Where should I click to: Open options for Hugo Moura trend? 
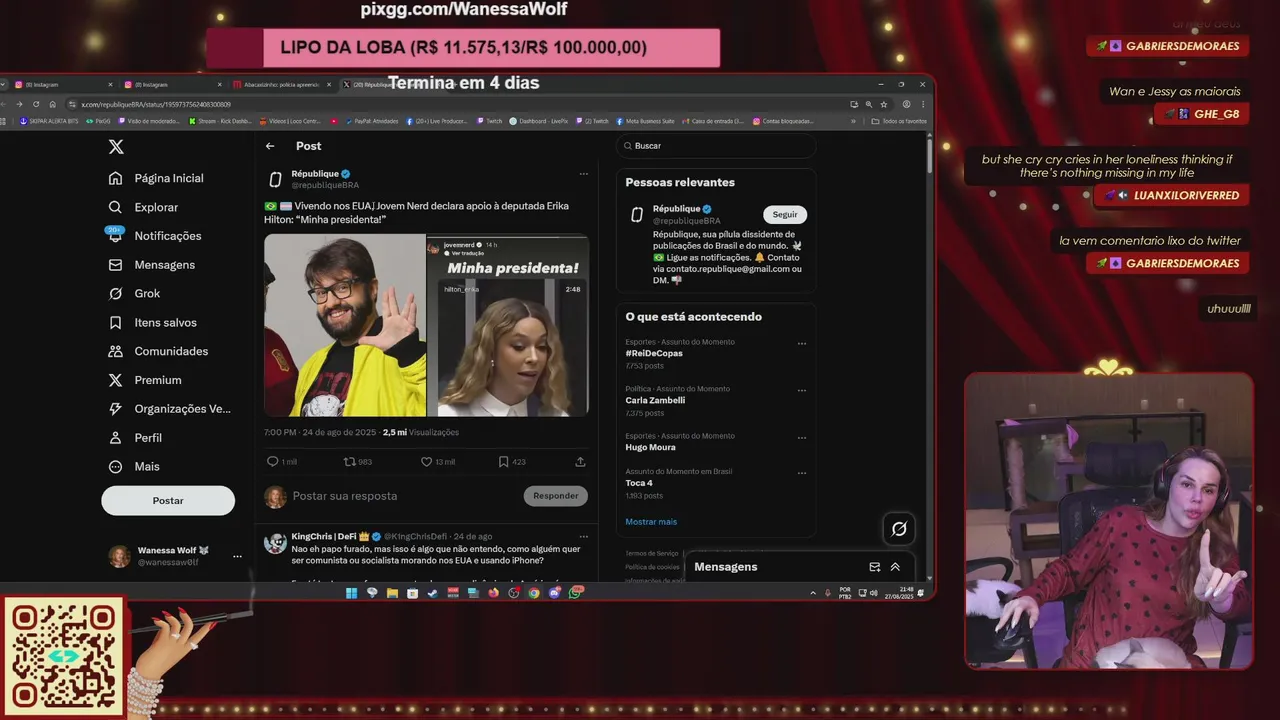click(801, 438)
